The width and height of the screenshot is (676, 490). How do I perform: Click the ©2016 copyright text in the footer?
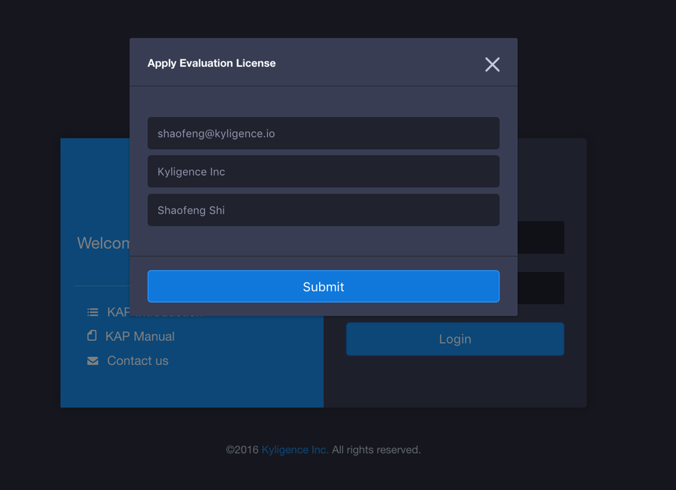coord(242,450)
